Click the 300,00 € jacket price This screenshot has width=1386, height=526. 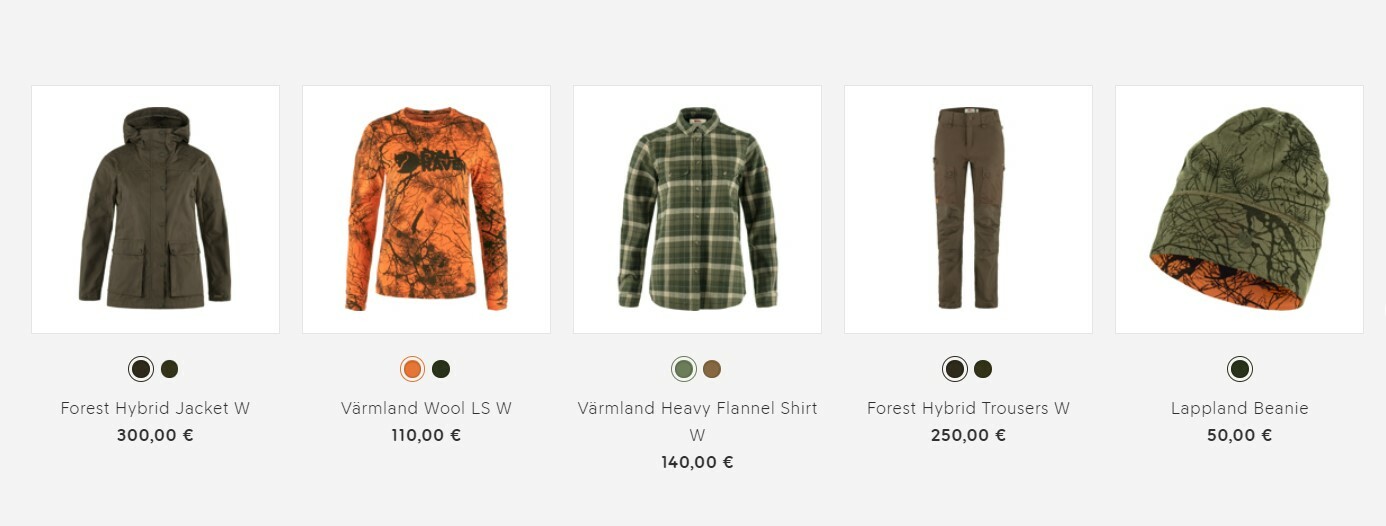155,435
